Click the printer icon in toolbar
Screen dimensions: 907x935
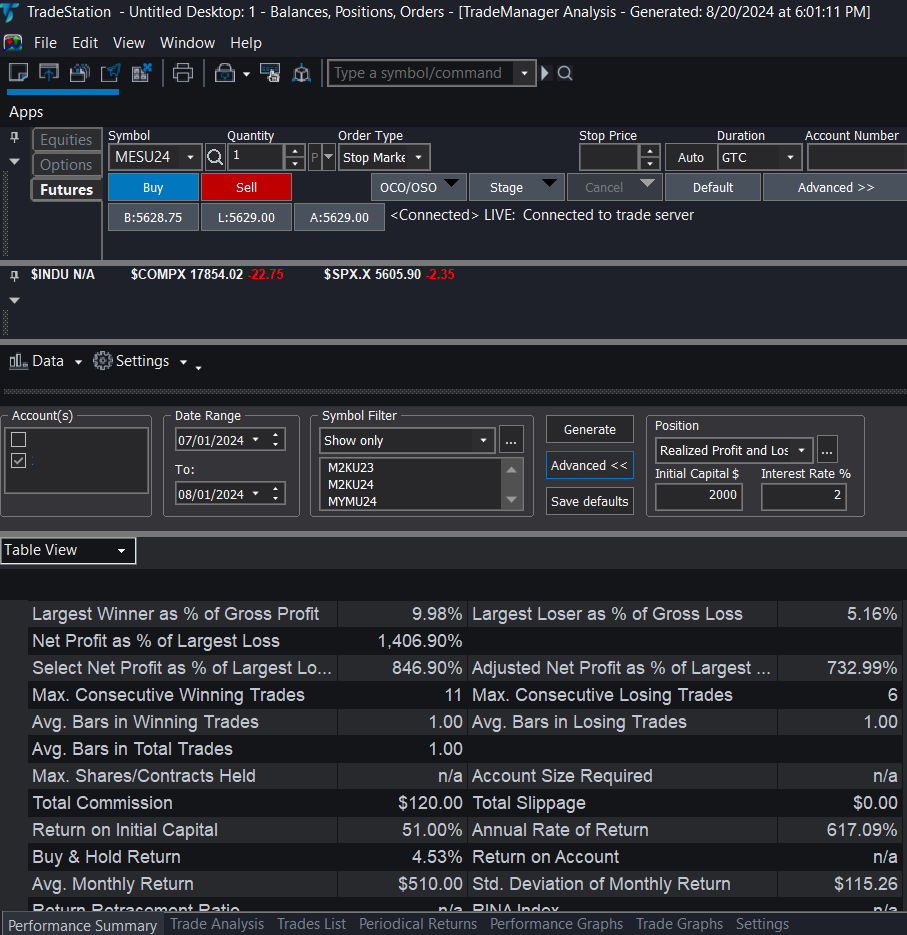pos(182,73)
